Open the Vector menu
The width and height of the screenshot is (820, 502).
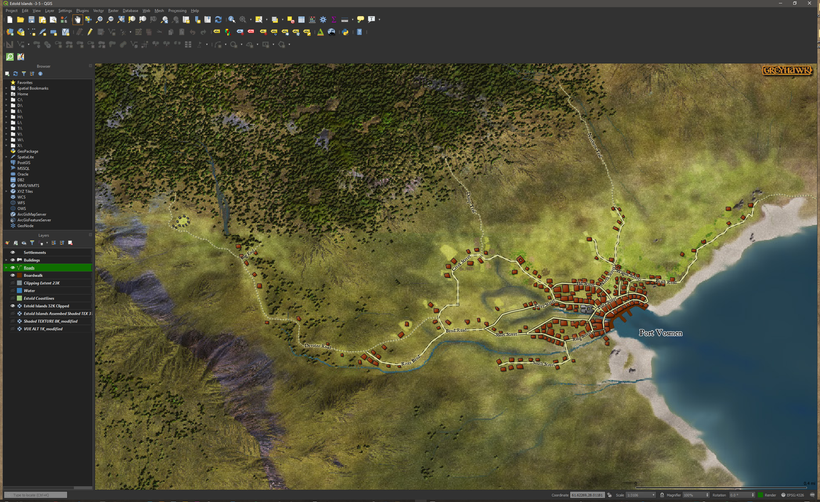[99, 10]
